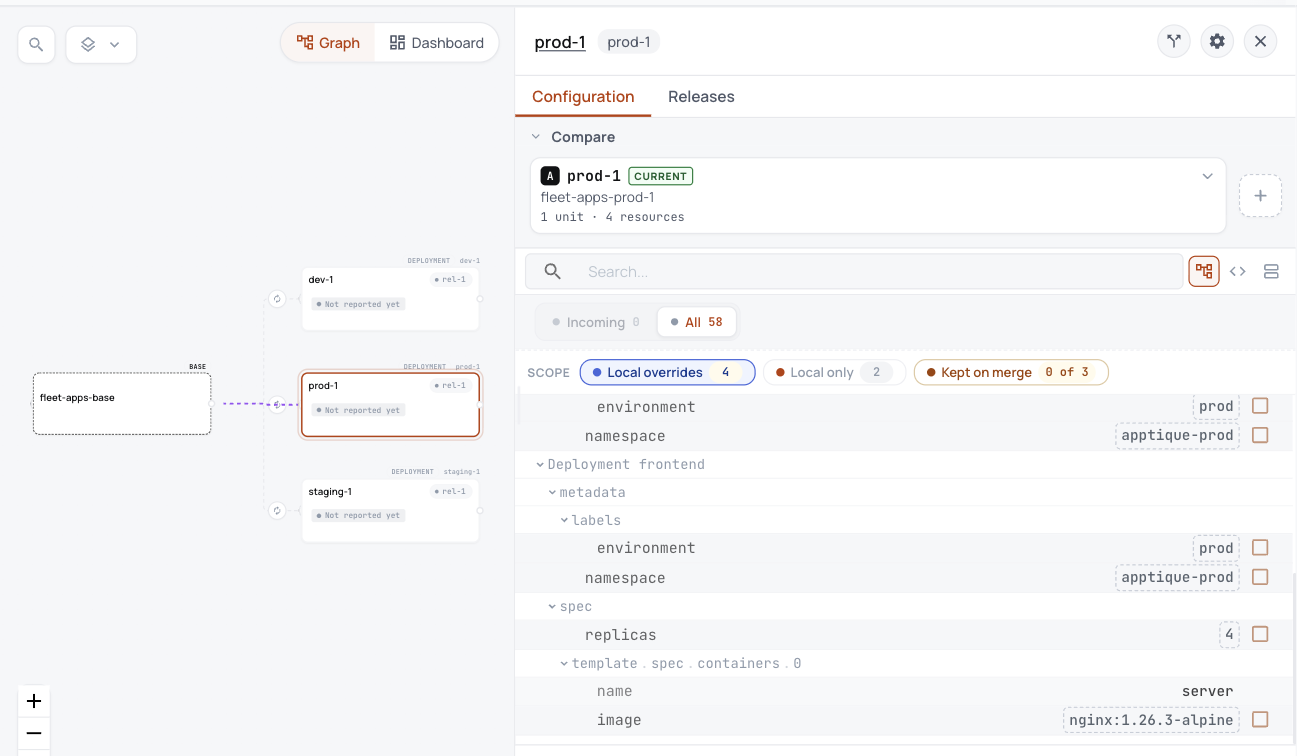Select the tree view icon
This screenshot has width=1297, height=756.
click(x=1204, y=271)
